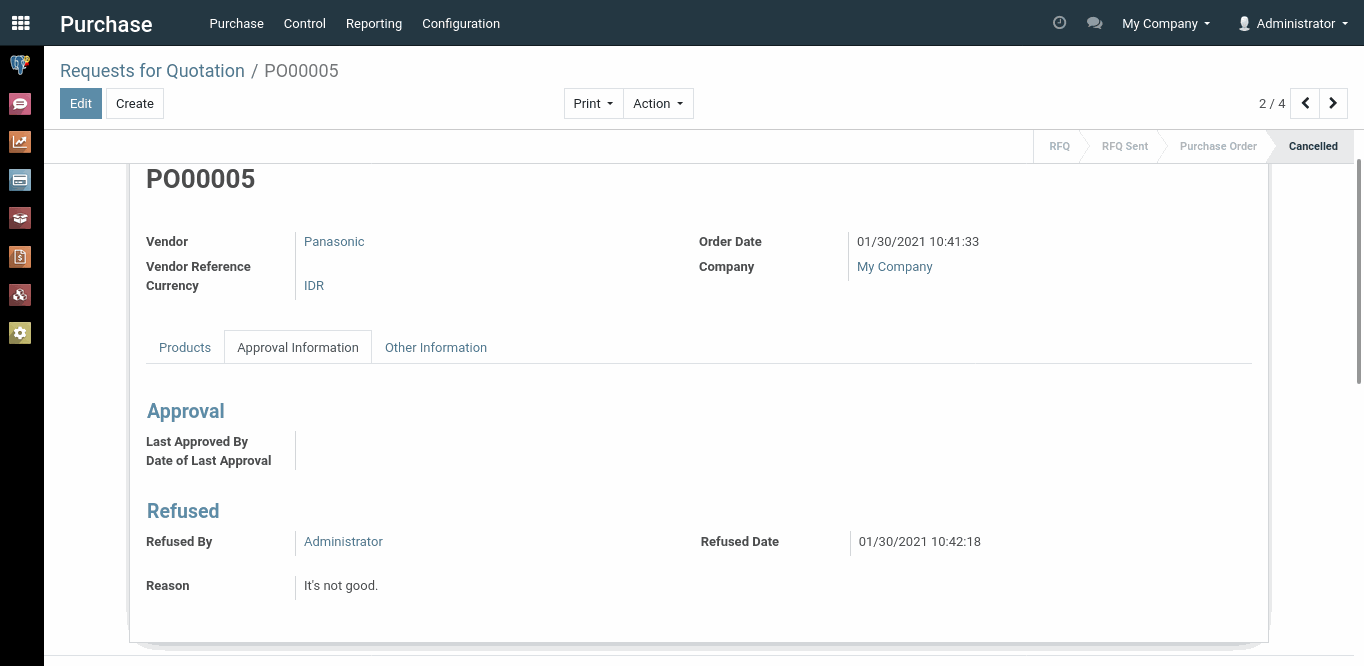Viewport: 1364px width, 666px height.
Task: Open the line chart app icon in sidebar
Action: tap(20, 142)
